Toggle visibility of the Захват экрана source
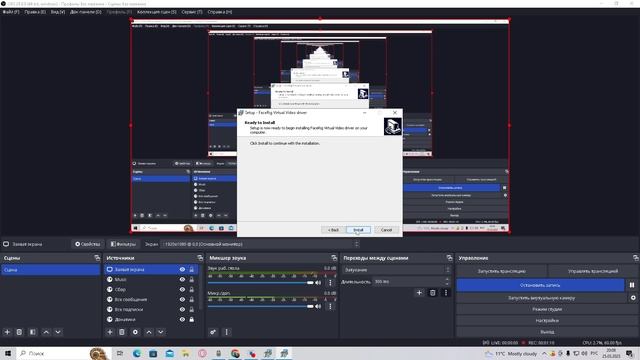640x360 pixels. 182,269
